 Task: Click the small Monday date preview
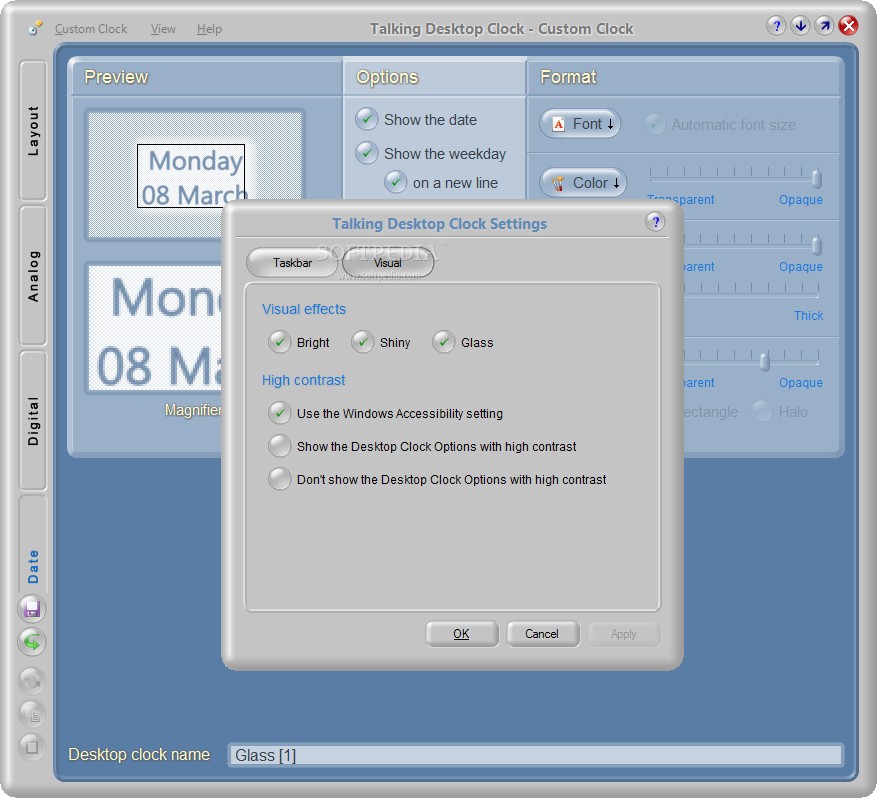(x=191, y=176)
